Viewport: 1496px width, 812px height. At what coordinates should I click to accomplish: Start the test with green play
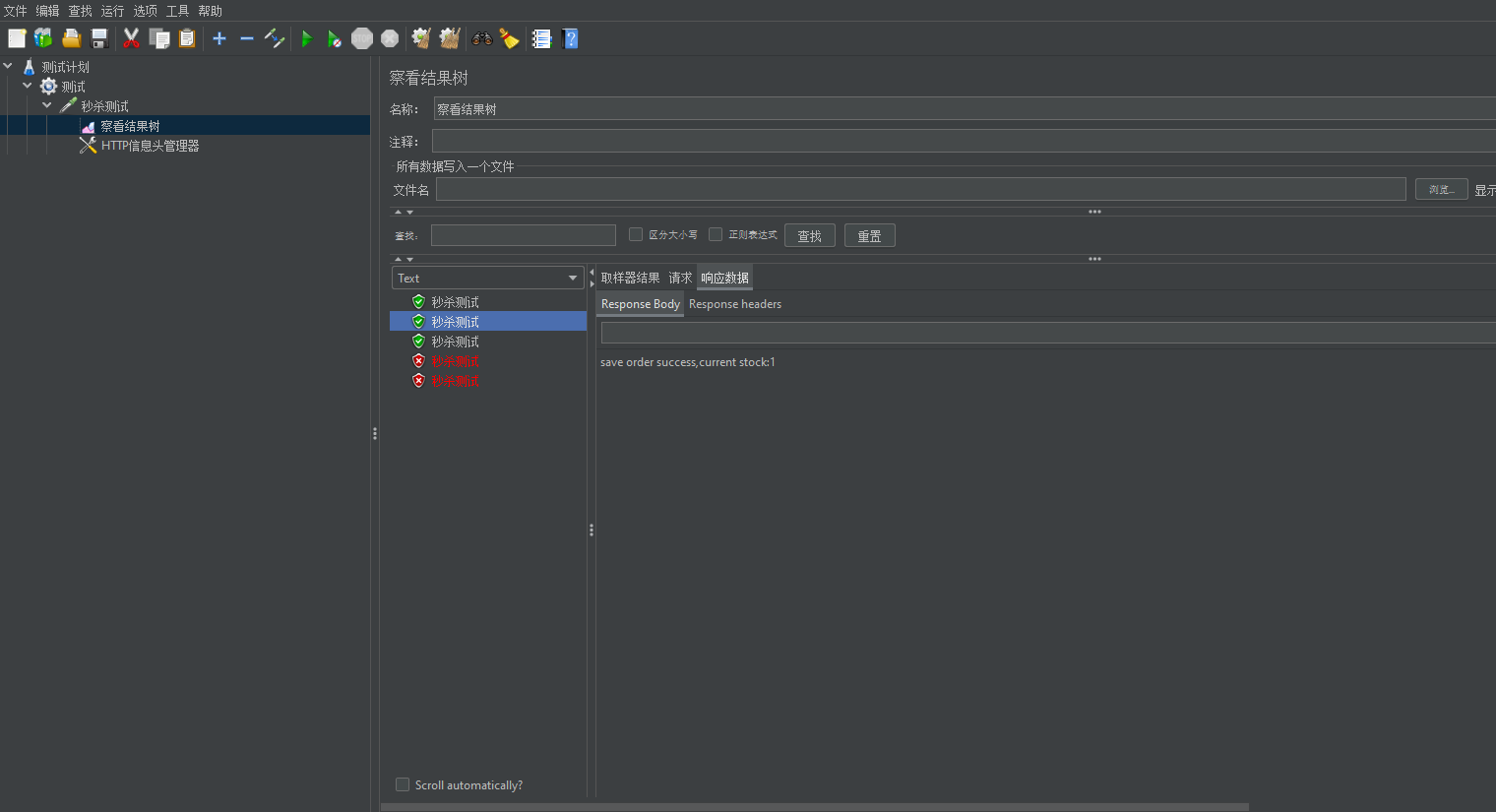coord(307,38)
